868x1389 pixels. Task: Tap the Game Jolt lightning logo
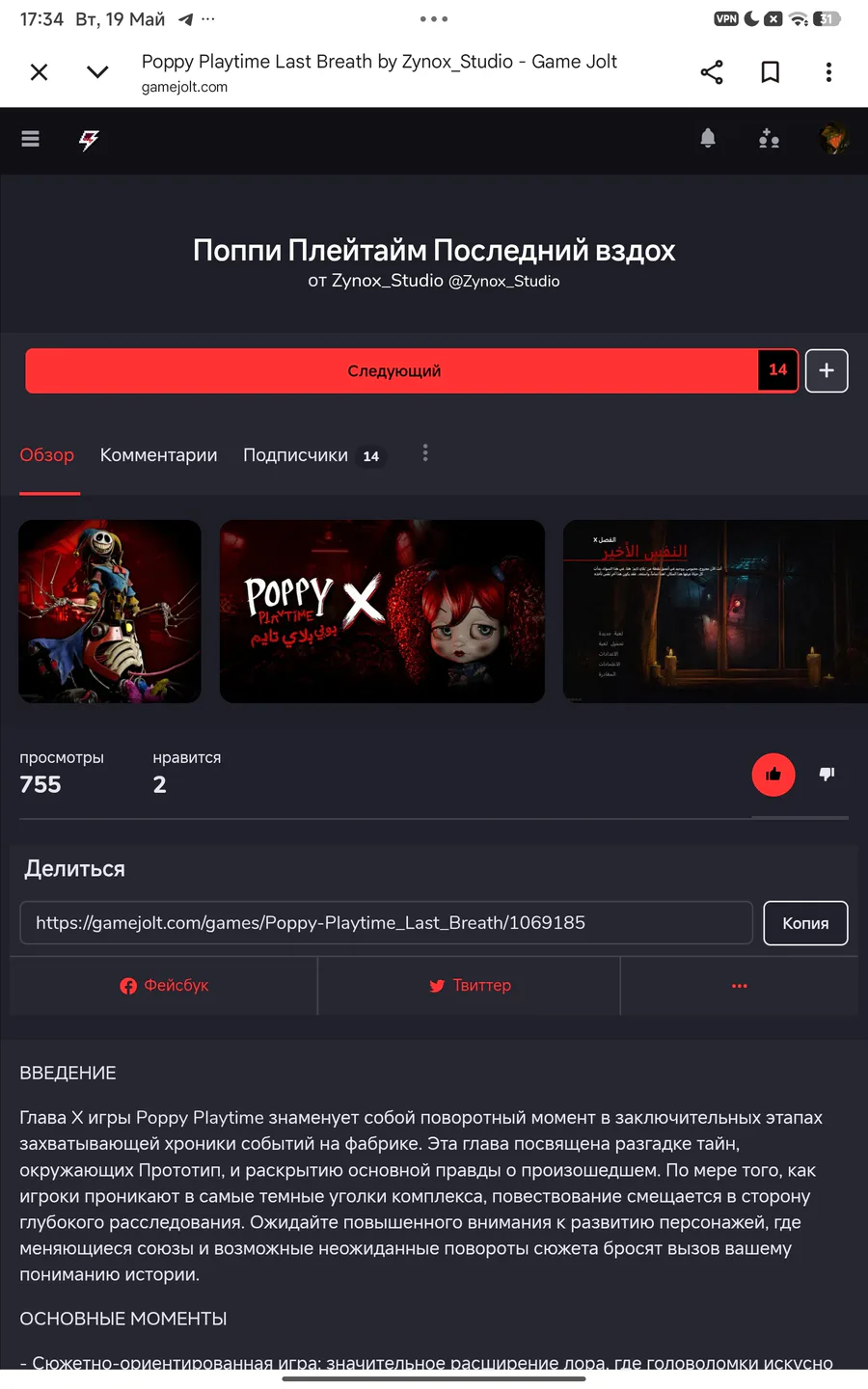pyautogui.click(x=89, y=140)
